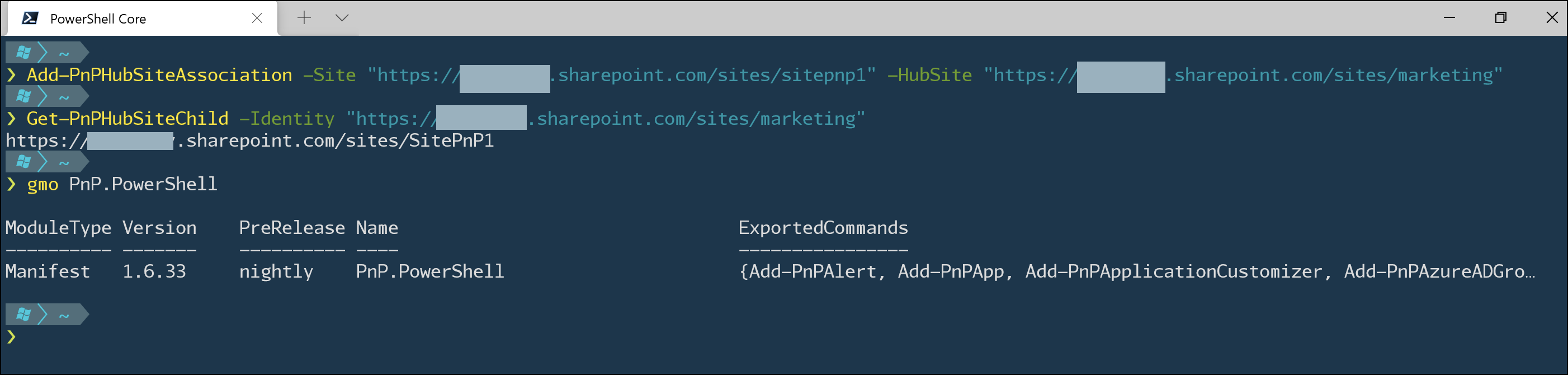Select the Windows logo in the first prompt

(x=23, y=53)
